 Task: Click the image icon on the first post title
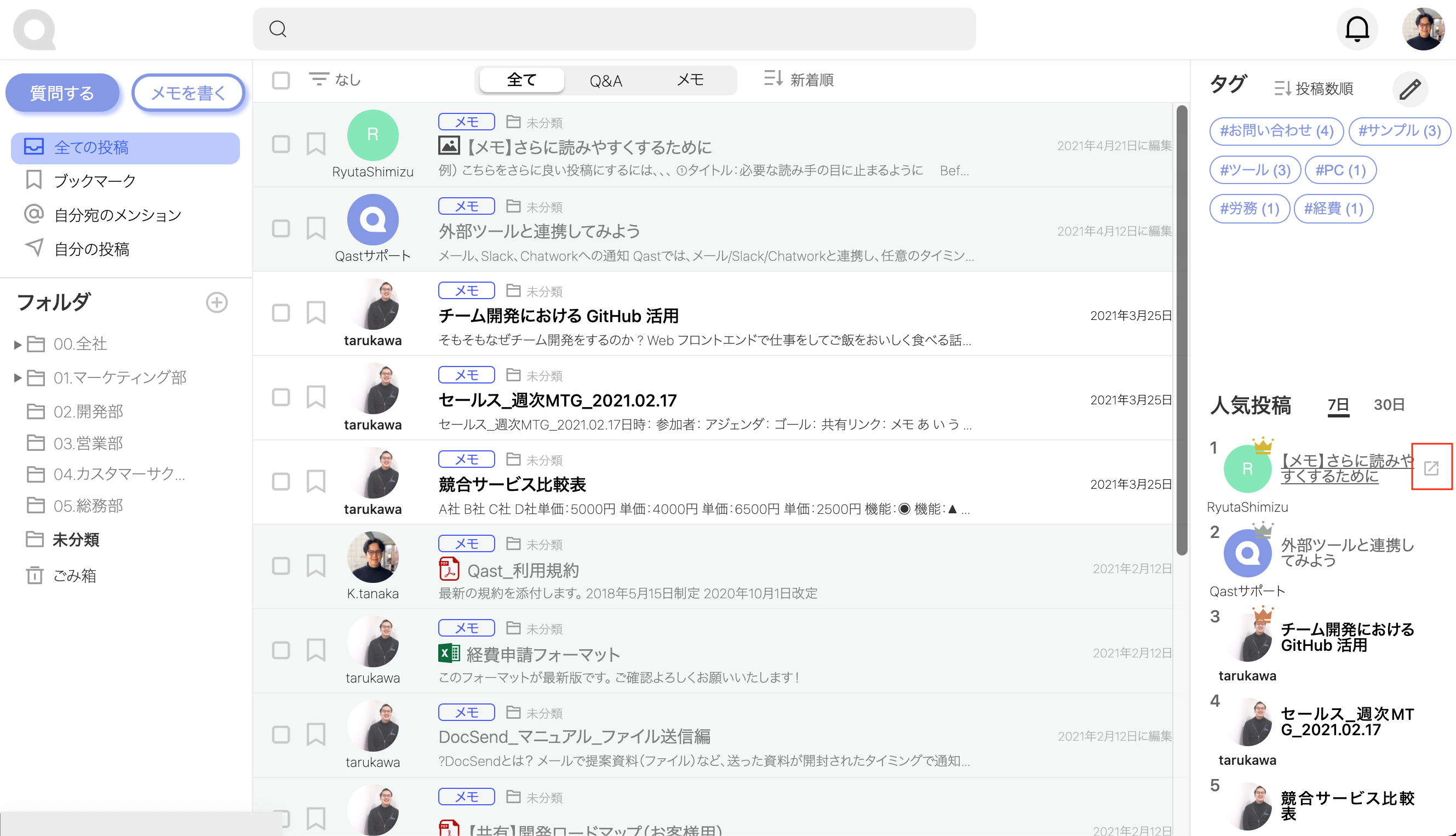pos(449,145)
